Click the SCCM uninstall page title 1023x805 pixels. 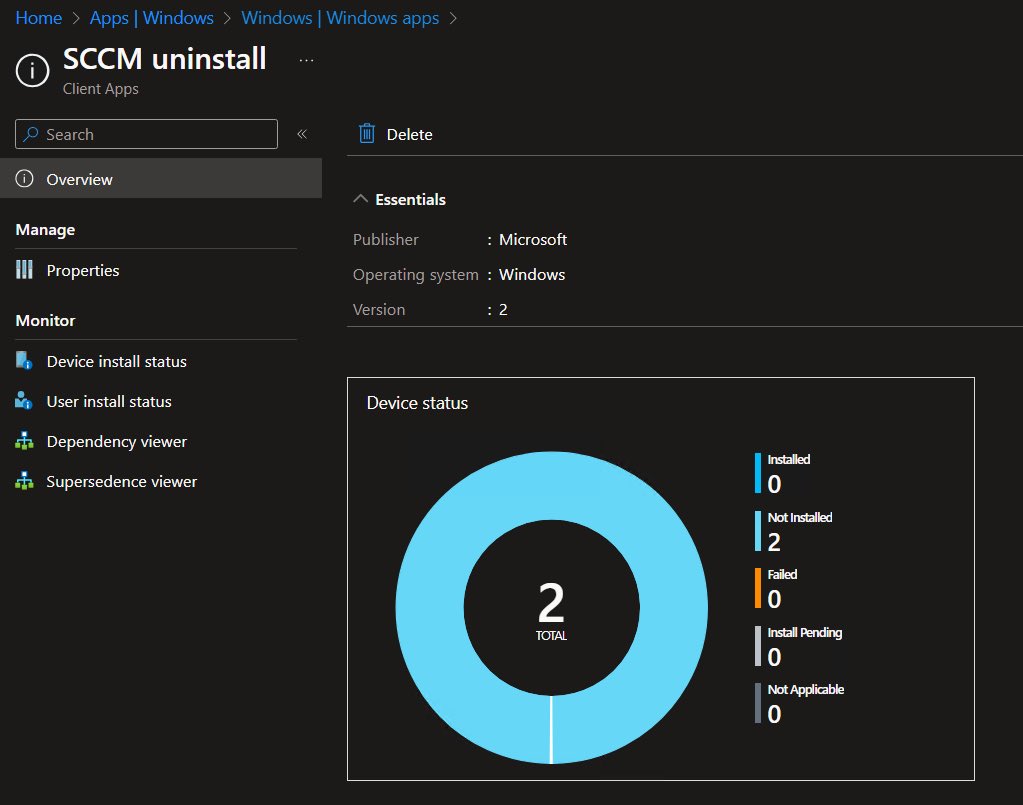164,59
